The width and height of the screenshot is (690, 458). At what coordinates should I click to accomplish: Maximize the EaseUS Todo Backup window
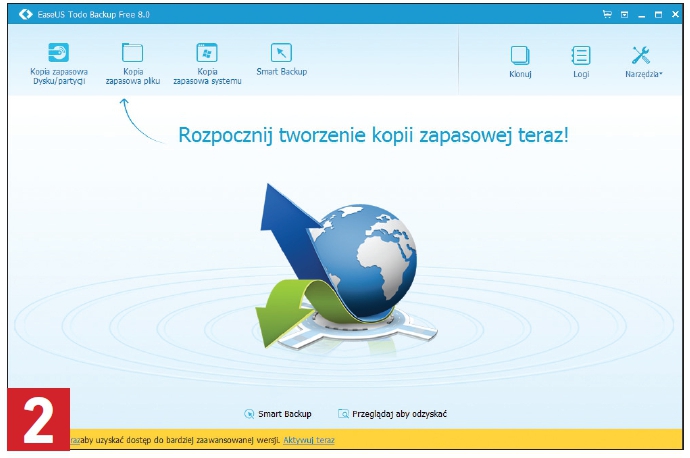658,15
